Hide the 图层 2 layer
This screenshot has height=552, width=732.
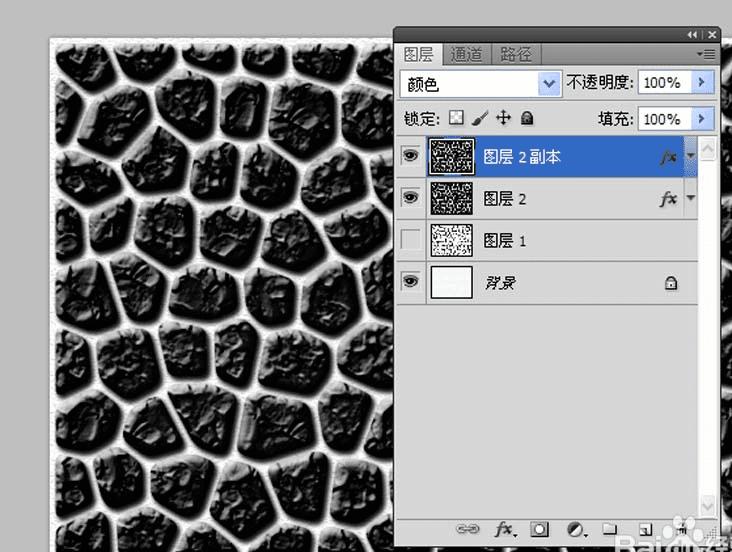[x=410, y=198]
